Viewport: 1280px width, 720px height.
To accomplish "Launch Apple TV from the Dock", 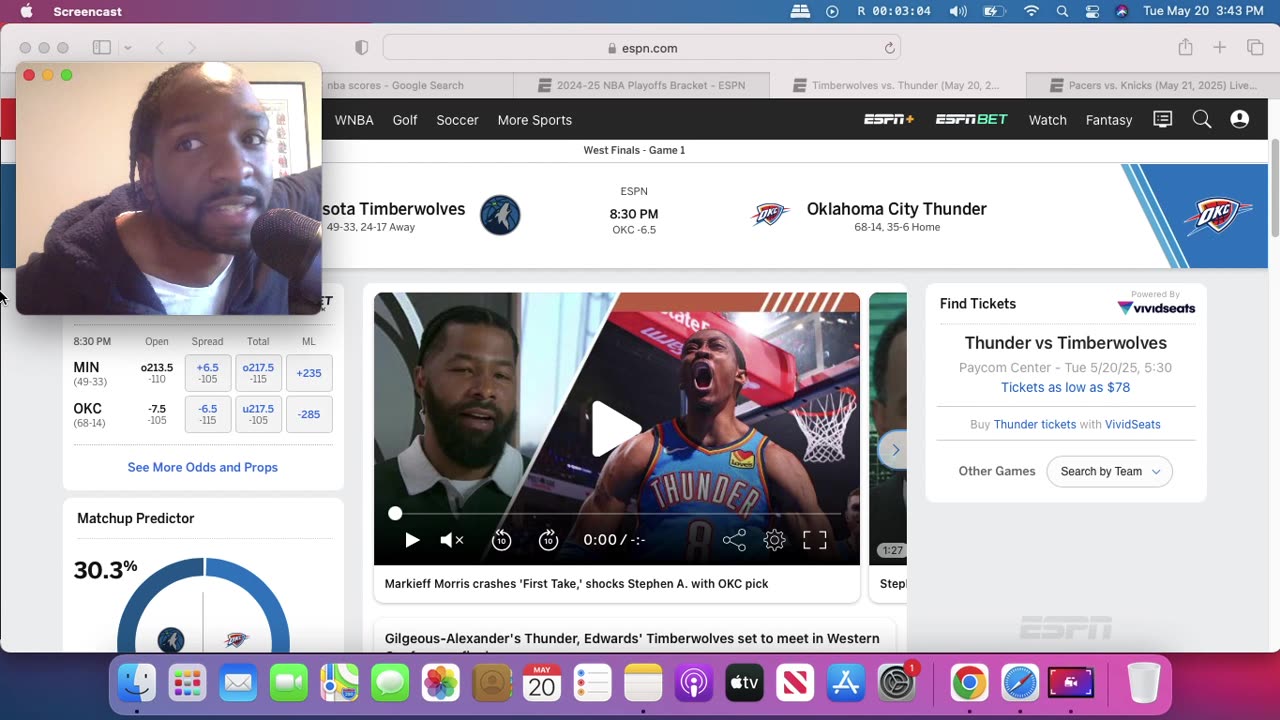I will tap(744, 683).
